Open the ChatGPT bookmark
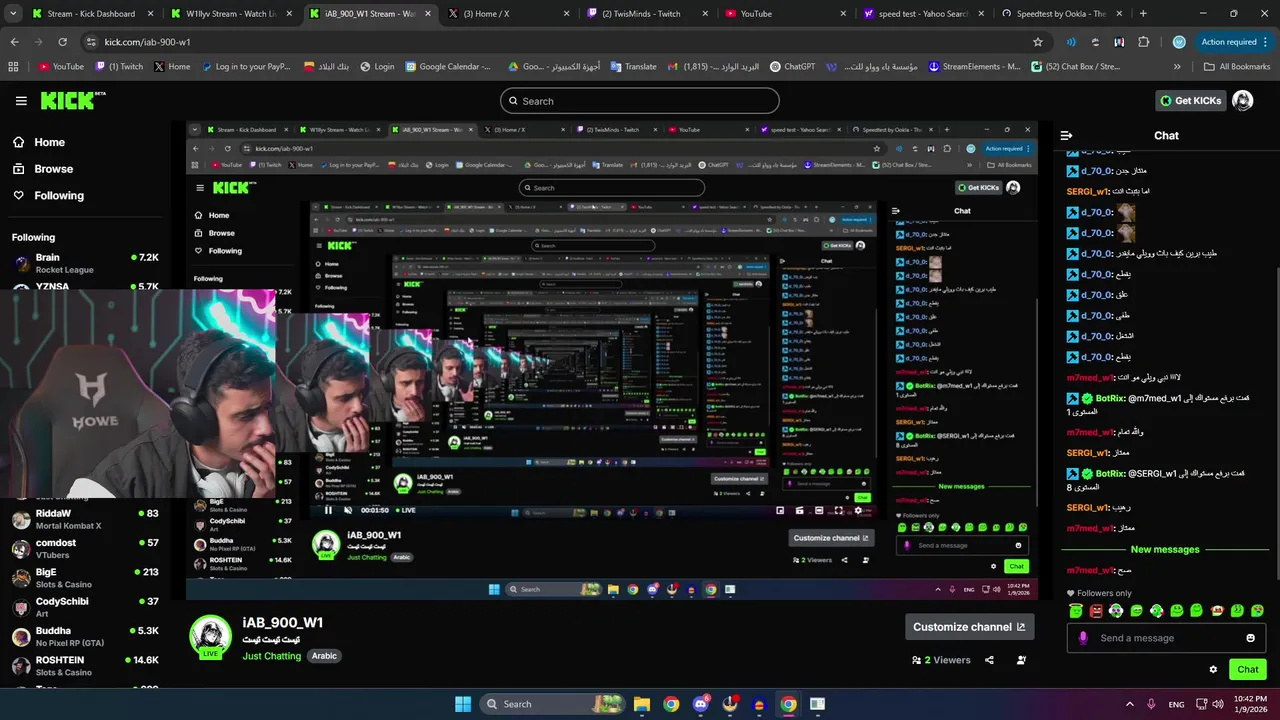Viewport: 1280px width, 720px height. coord(792,67)
